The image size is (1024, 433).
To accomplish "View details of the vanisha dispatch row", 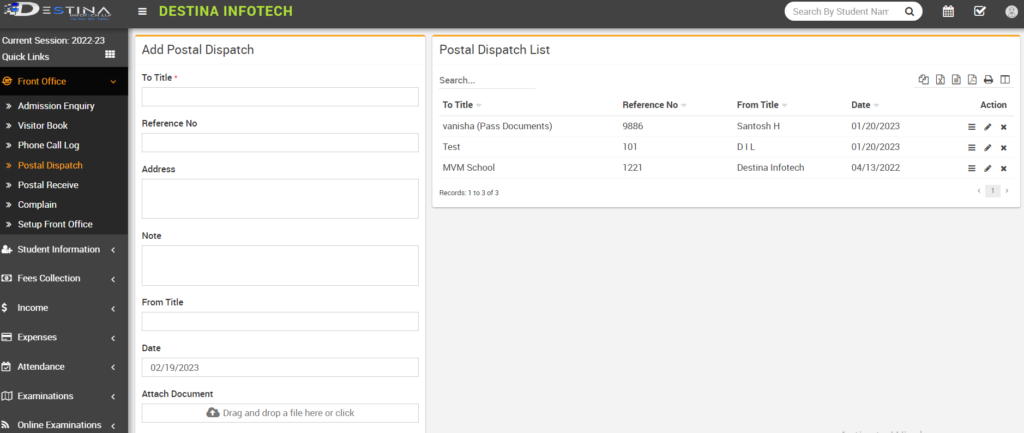I will 971,127.
